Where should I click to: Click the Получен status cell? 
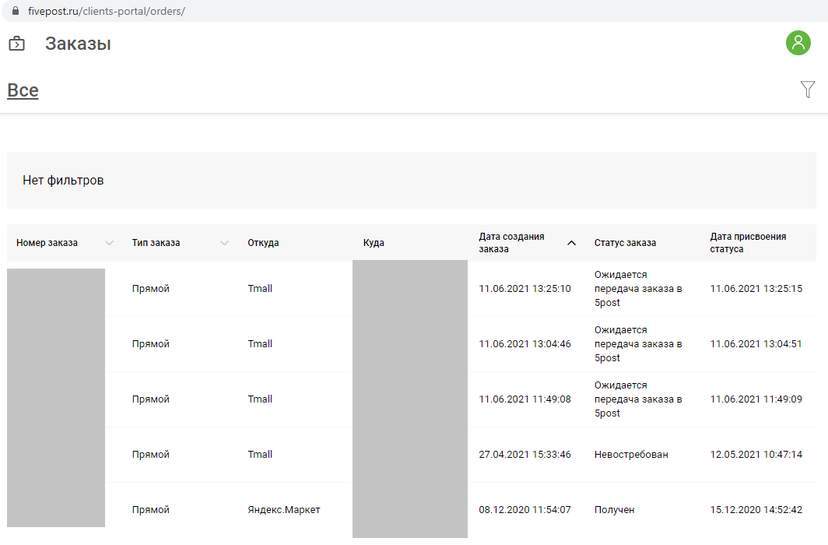click(x=614, y=510)
